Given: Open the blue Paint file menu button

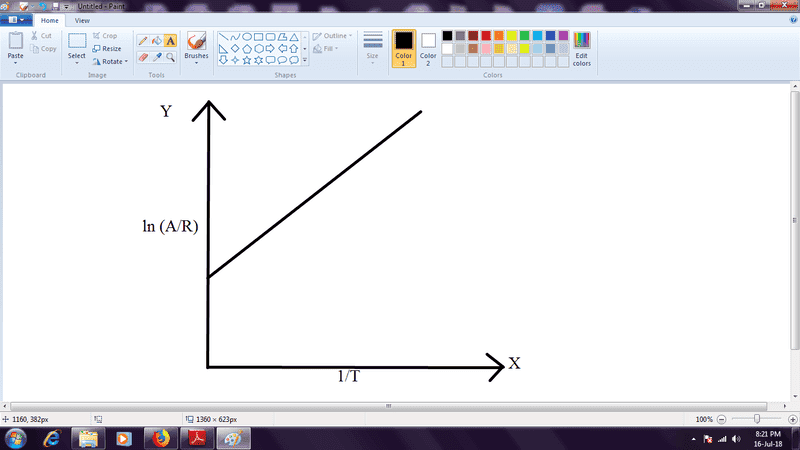Looking at the screenshot, I should [x=16, y=20].
